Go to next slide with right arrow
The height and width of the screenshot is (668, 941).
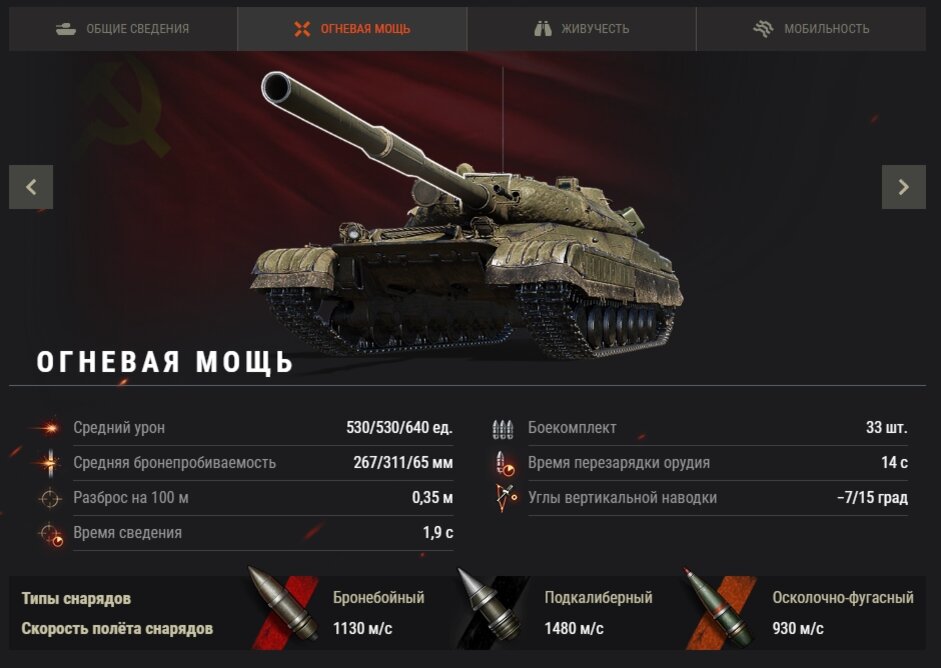point(904,187)
